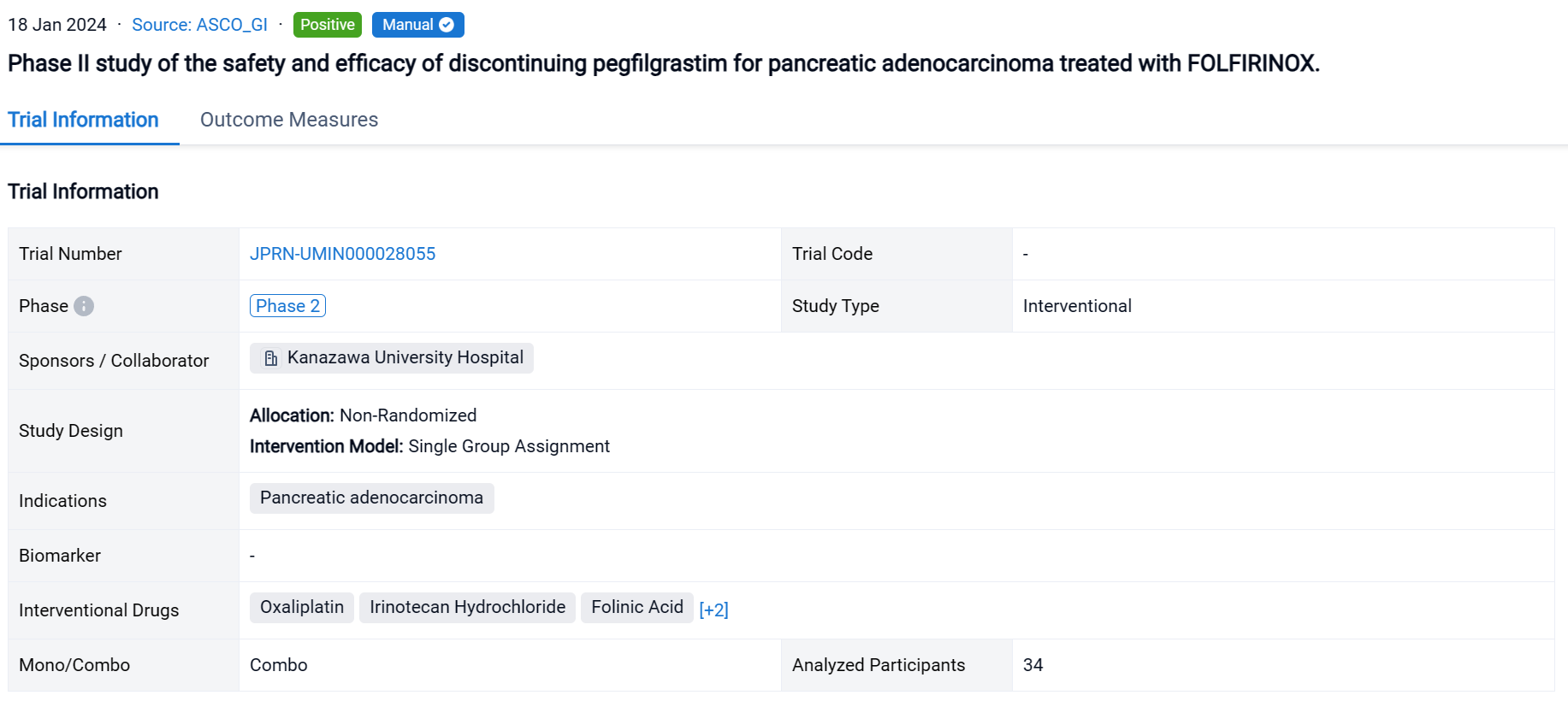
Task: Click the Irinotecan Hydrochloride drug tag
Action: [467, 607]
